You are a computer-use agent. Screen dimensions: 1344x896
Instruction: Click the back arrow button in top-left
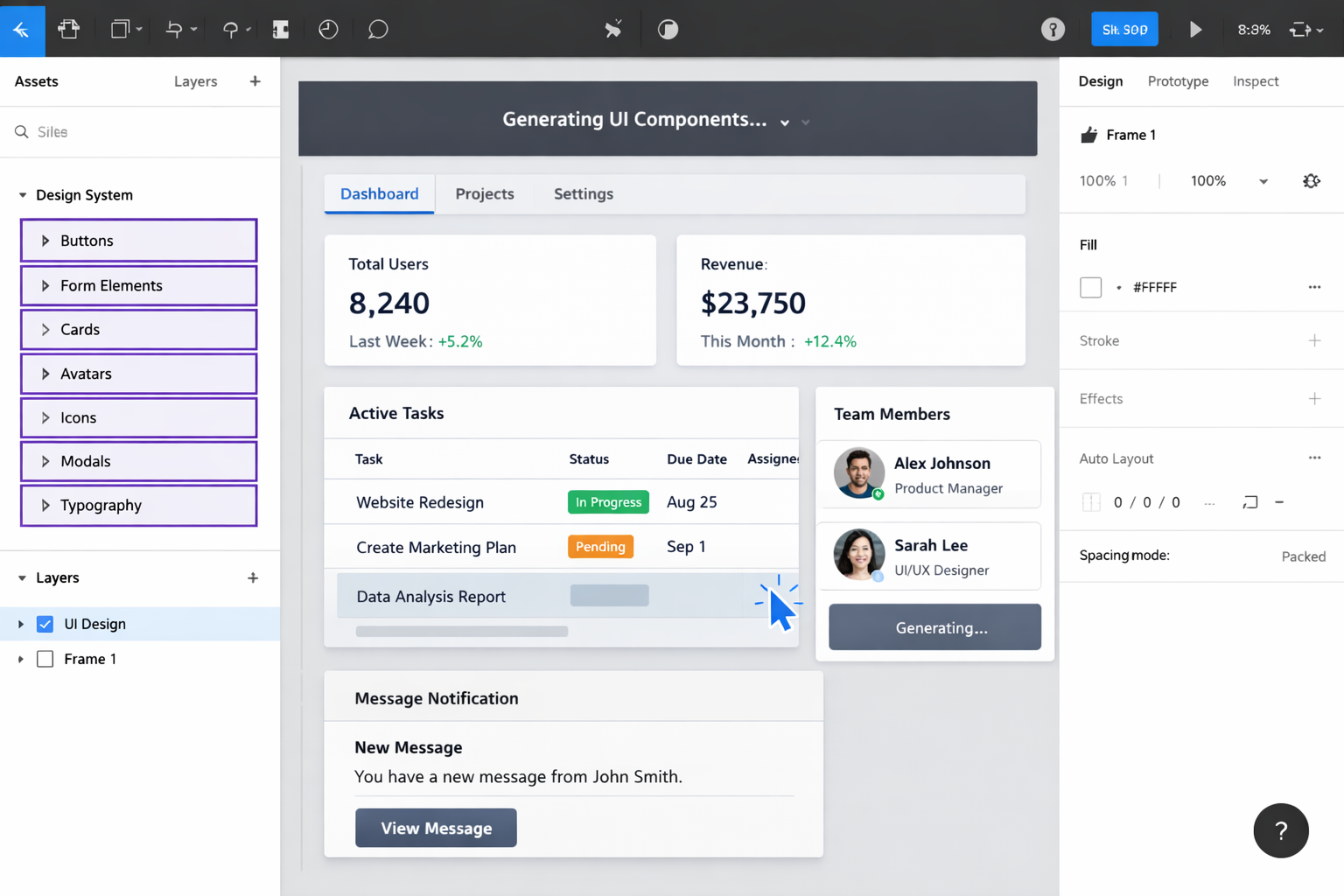coord(22,29)
